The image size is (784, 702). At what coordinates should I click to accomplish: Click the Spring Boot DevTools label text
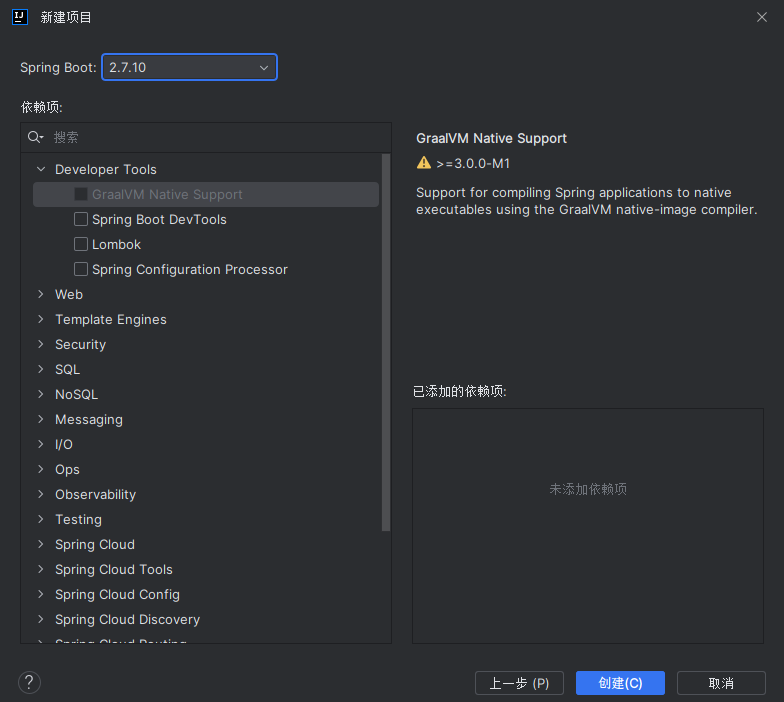[x=159, y=220]
